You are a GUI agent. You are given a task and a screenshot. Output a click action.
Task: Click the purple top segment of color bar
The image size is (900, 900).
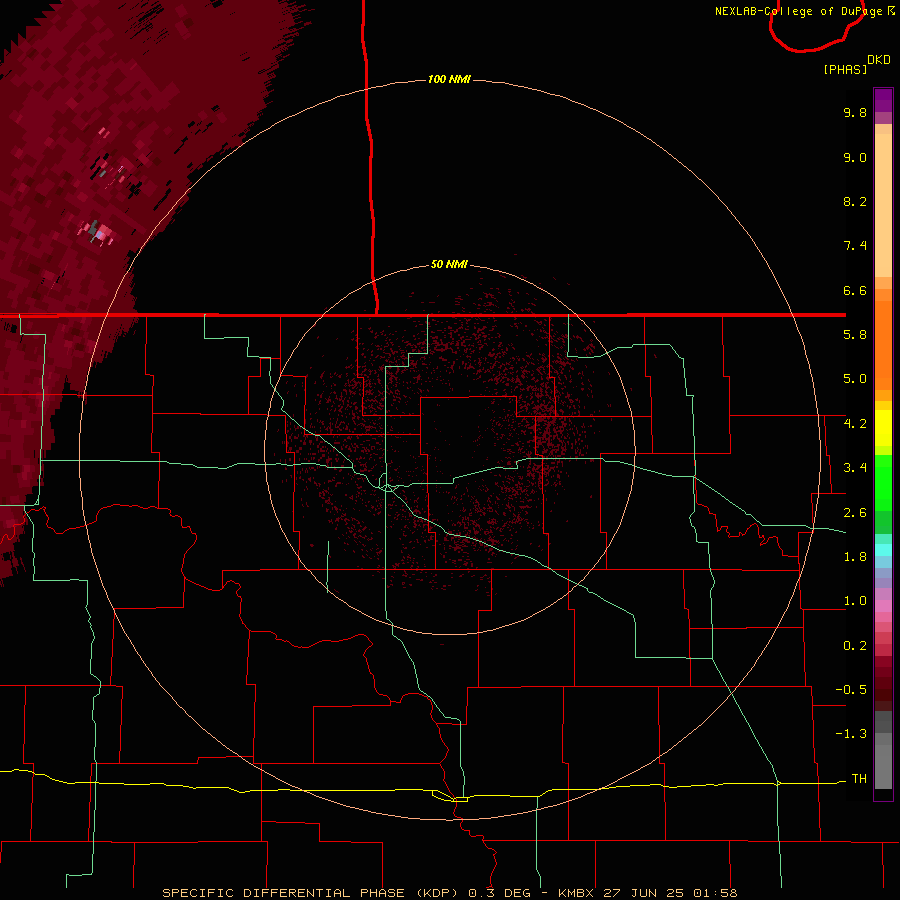click(x=883, y=100)
